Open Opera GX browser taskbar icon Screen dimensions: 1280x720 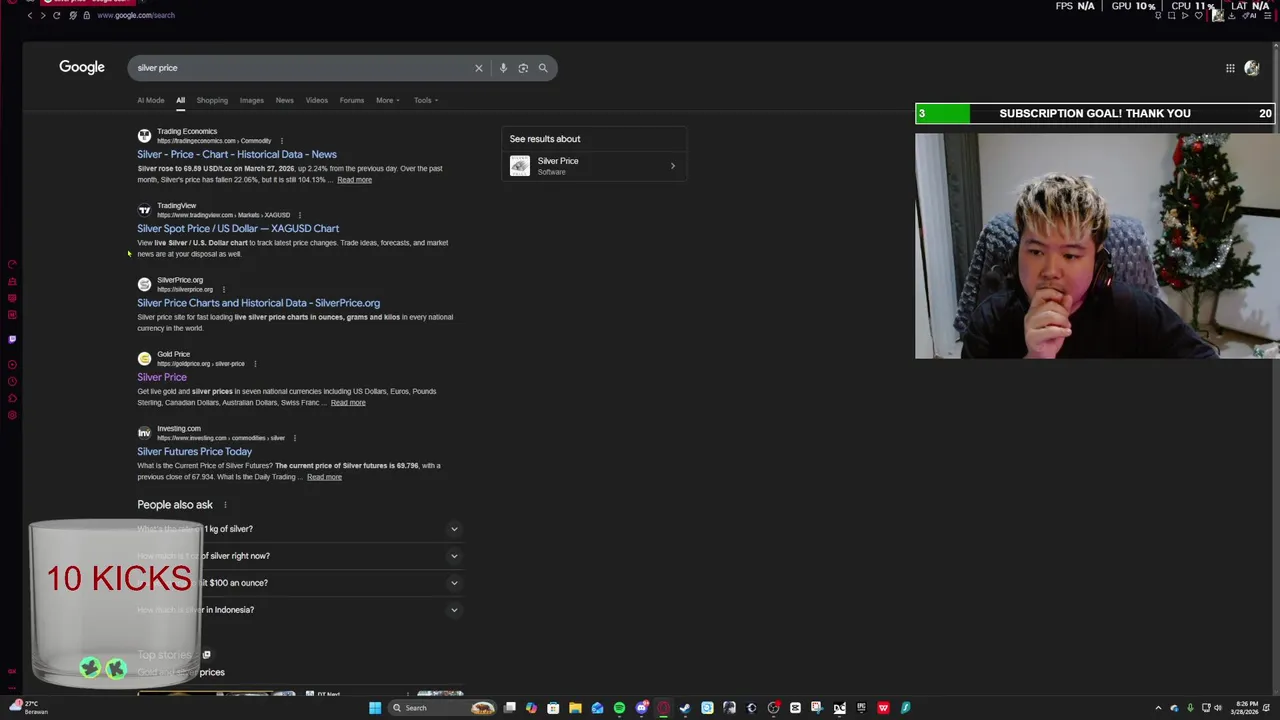coord(663,708)
